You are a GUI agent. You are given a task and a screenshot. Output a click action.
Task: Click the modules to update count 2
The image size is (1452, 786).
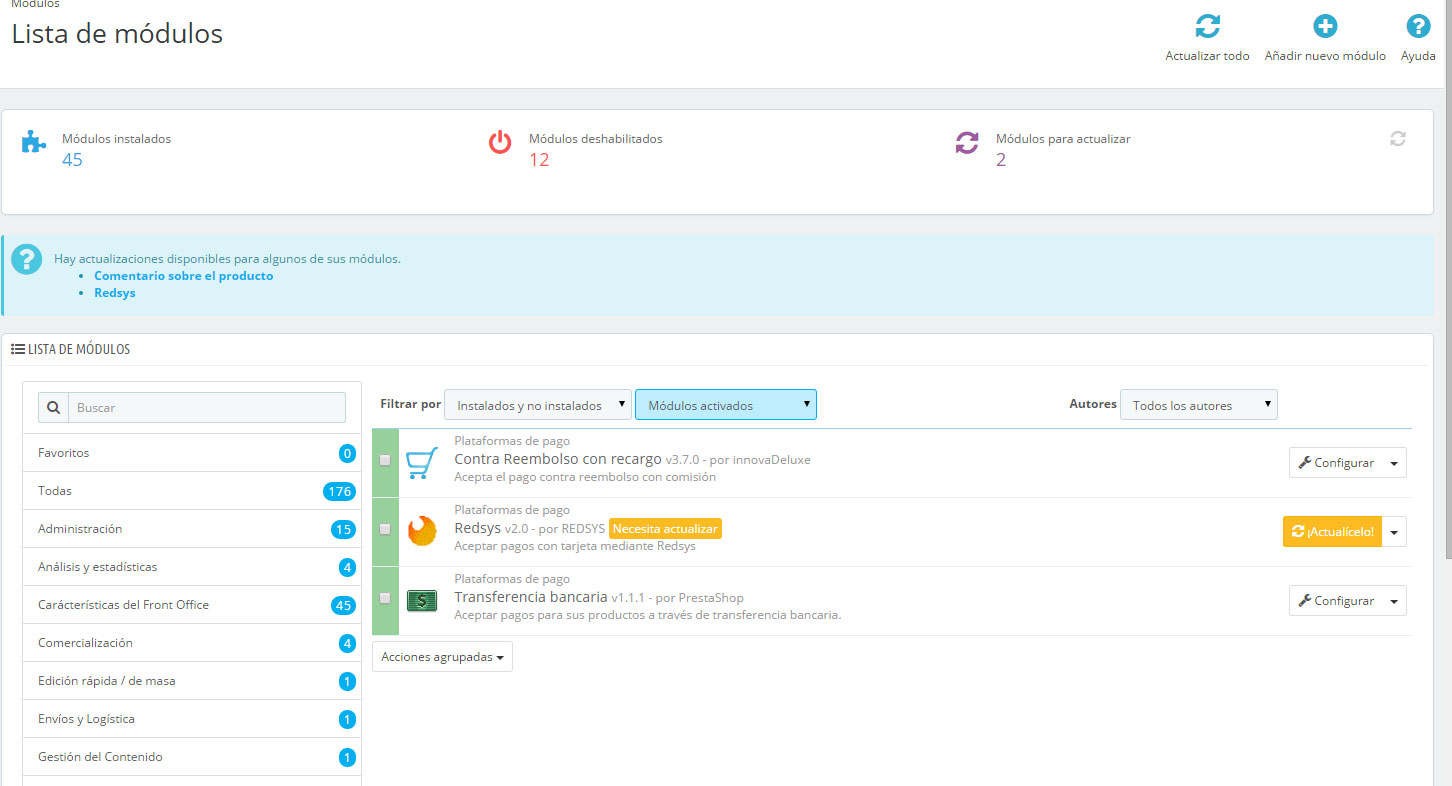point(1001,160)
